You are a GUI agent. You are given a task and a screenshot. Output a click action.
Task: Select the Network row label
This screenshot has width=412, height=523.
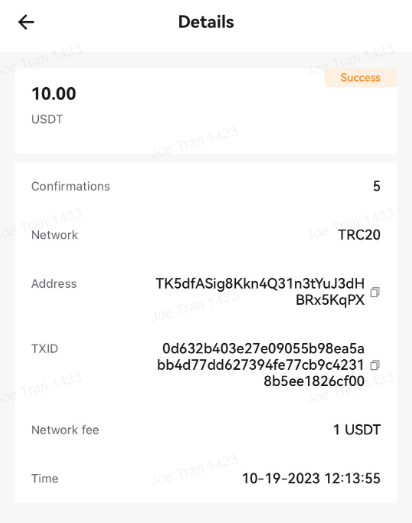(55, 235)
